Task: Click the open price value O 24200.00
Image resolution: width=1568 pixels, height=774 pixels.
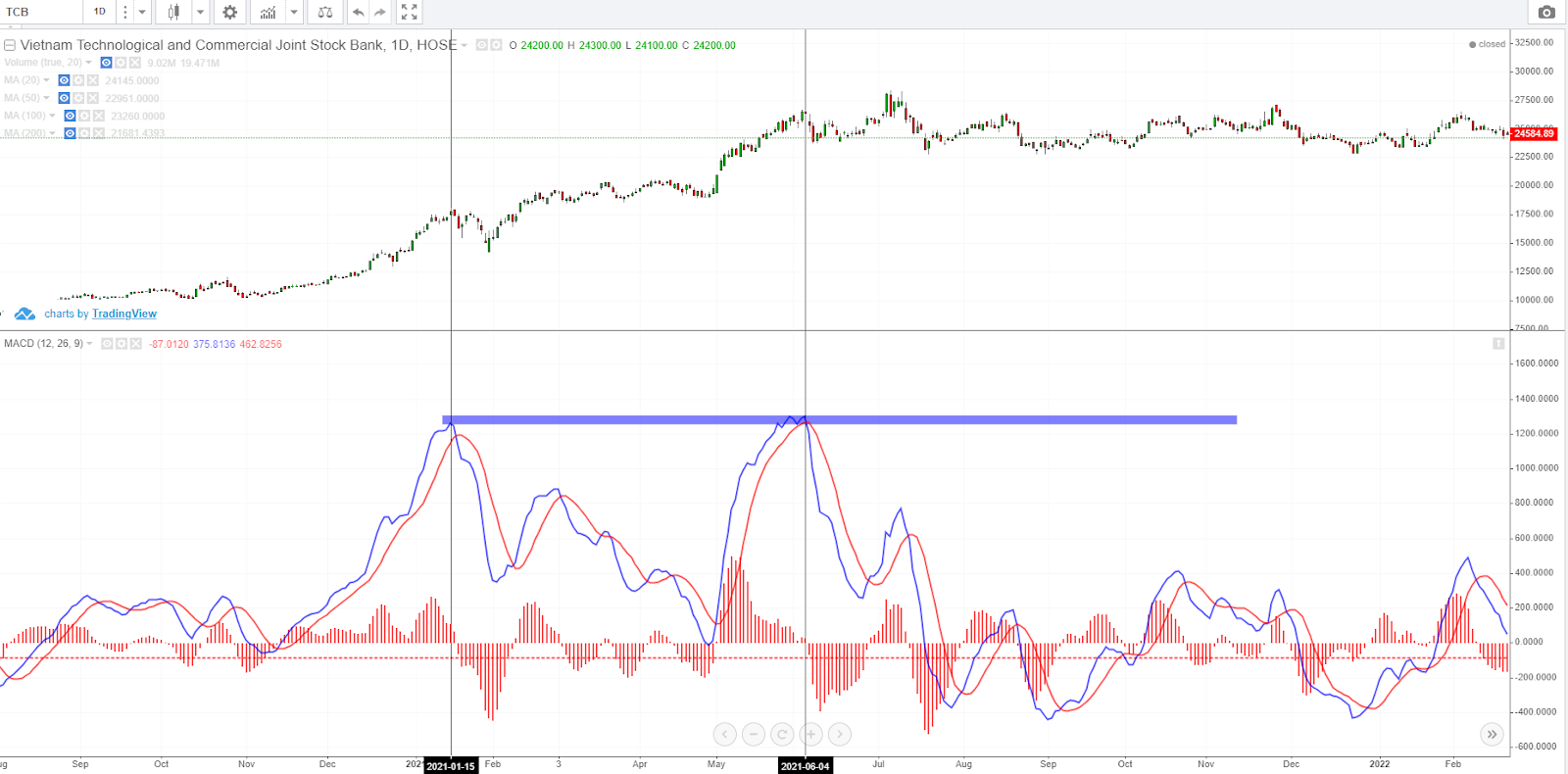Action: pos(537,45)
